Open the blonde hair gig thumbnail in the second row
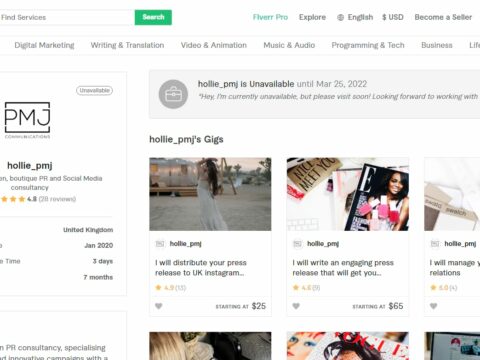This screenshot has height=360, width=480. (210, 346)
